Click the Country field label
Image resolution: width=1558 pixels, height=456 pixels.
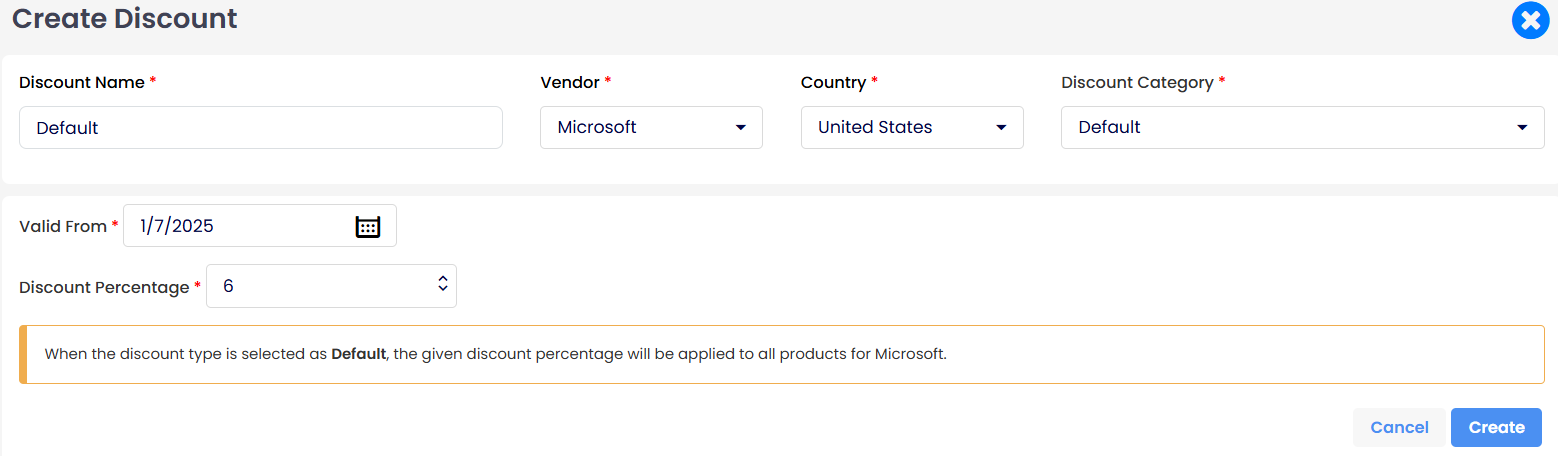833,83
